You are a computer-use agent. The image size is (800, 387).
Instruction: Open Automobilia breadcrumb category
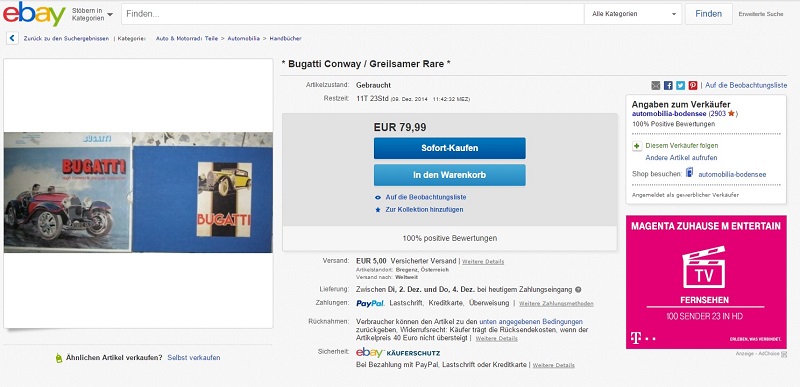(x=243, y=38)
